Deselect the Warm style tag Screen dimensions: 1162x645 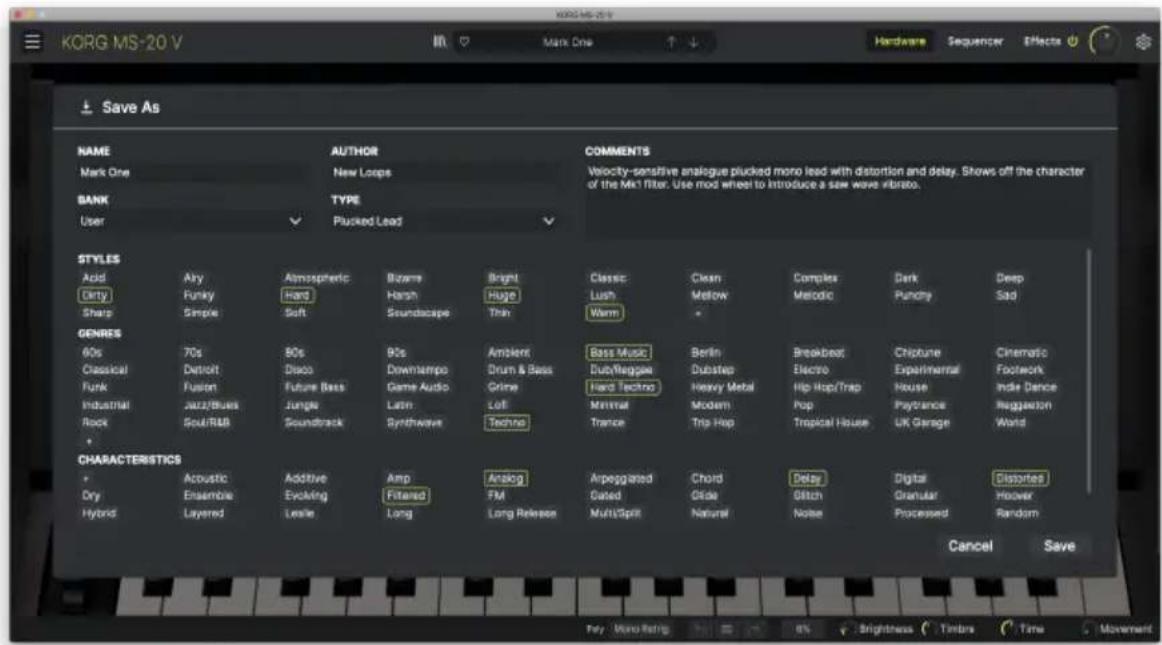coord(604,313)
